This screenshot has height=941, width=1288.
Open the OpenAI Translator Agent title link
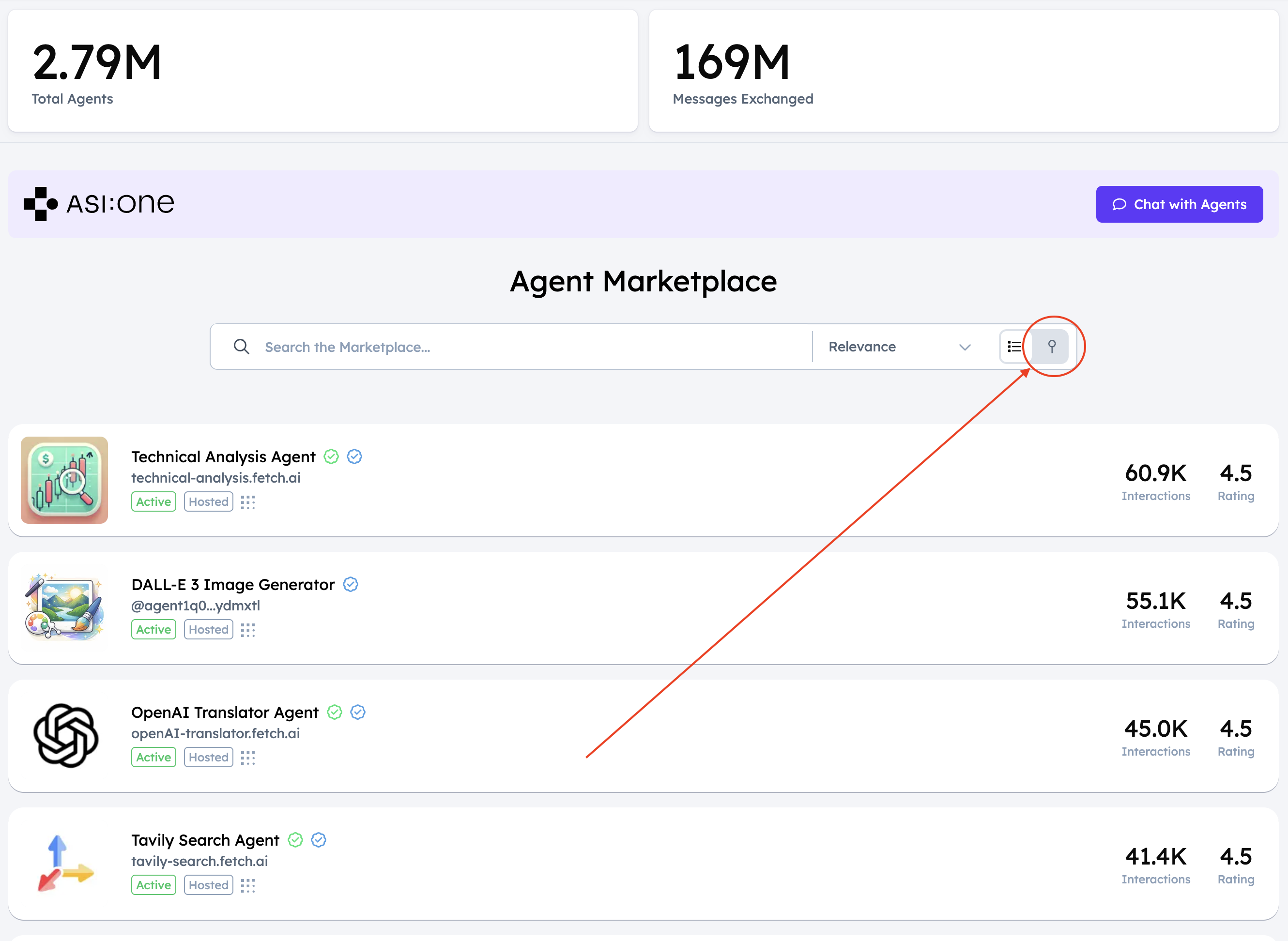[225, 713]
